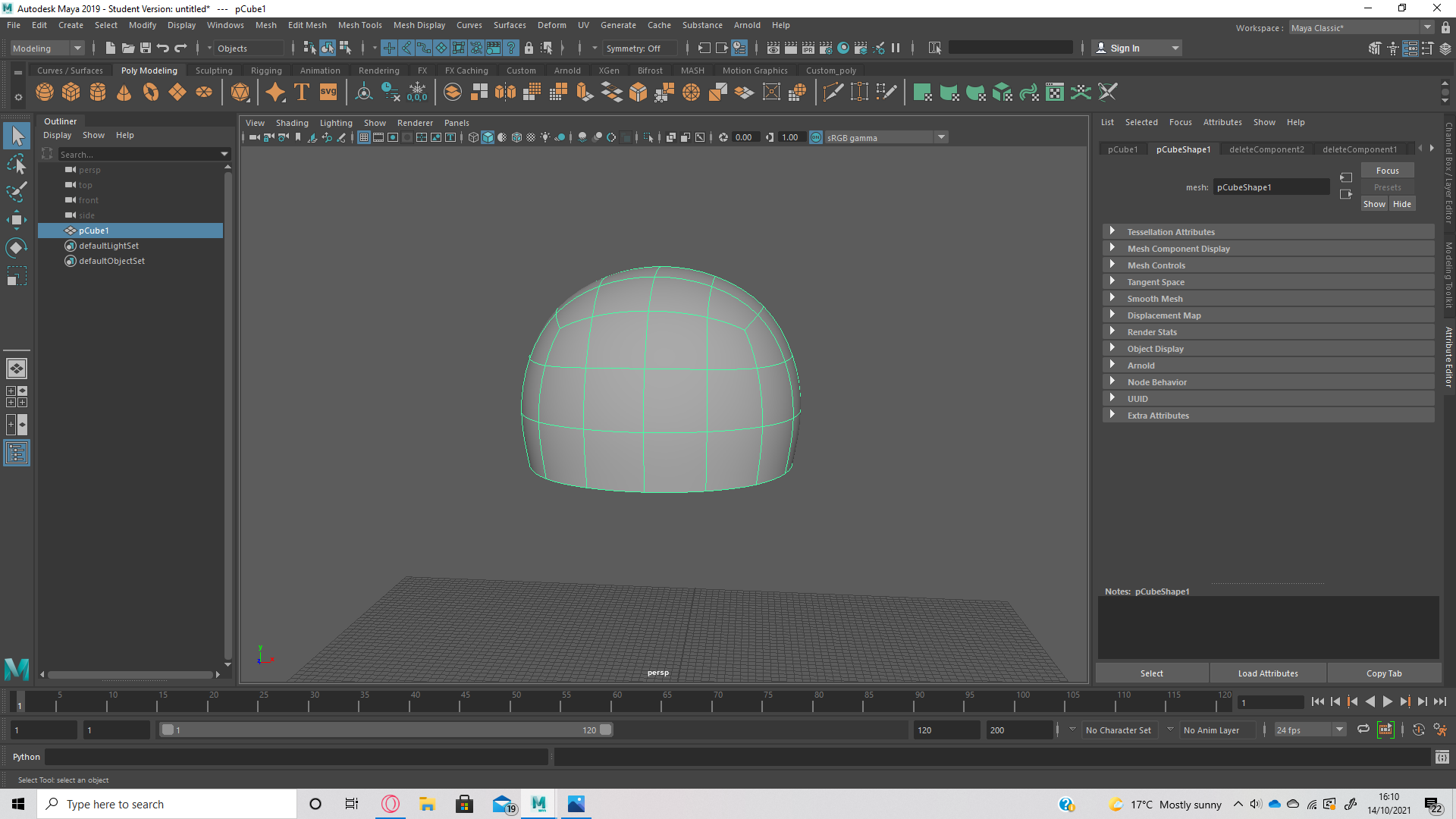1456x819 pixels.
Task: Toggle smooth shade all in viewport
Action: click(488, 137)
